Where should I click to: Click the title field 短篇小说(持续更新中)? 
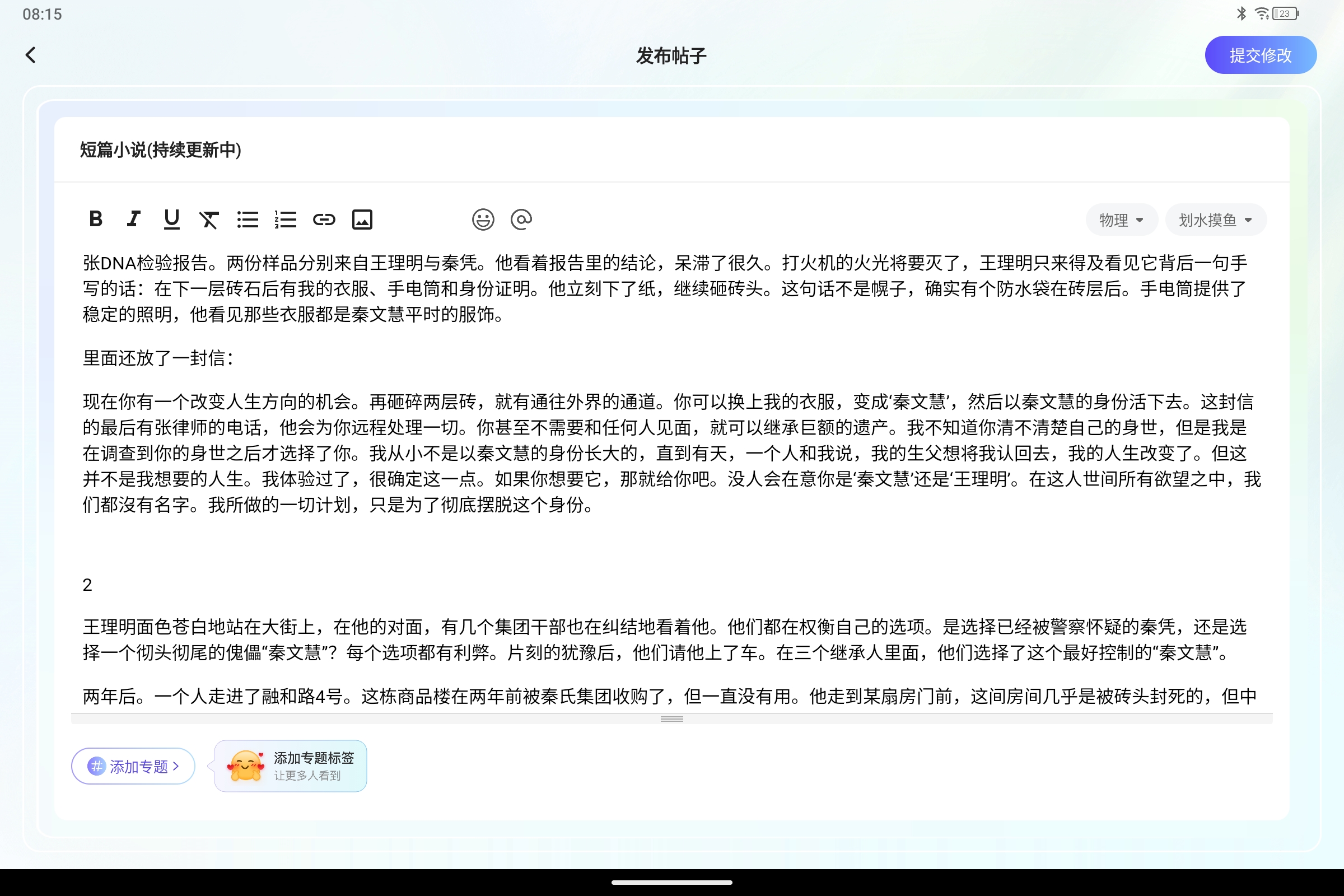[160, 150]
